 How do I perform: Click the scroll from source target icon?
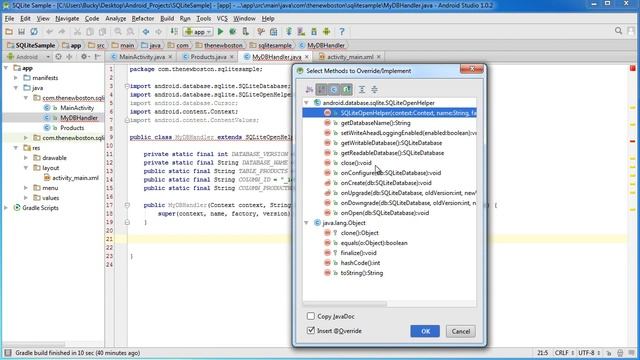coord(58,57)
